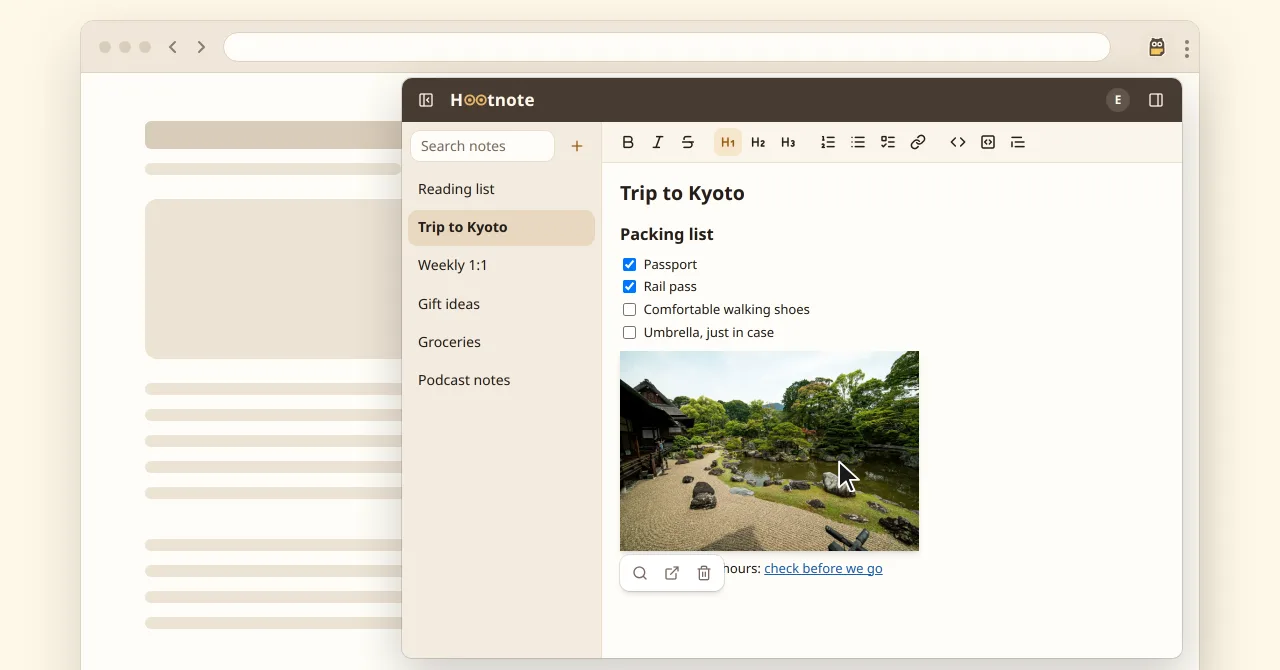
Task: Insert a hyperlink using the link icon
Action: point(918,143)
